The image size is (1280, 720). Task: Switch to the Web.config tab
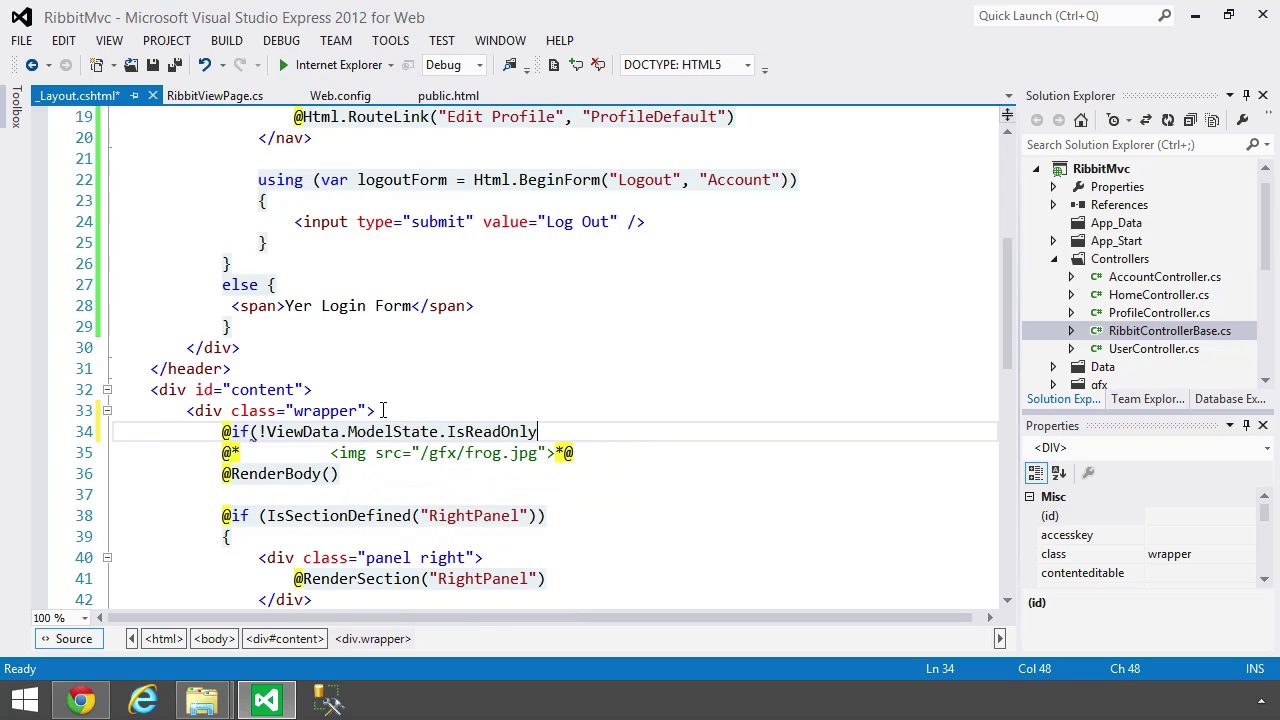pyautogui.click(x=340, y=96)
